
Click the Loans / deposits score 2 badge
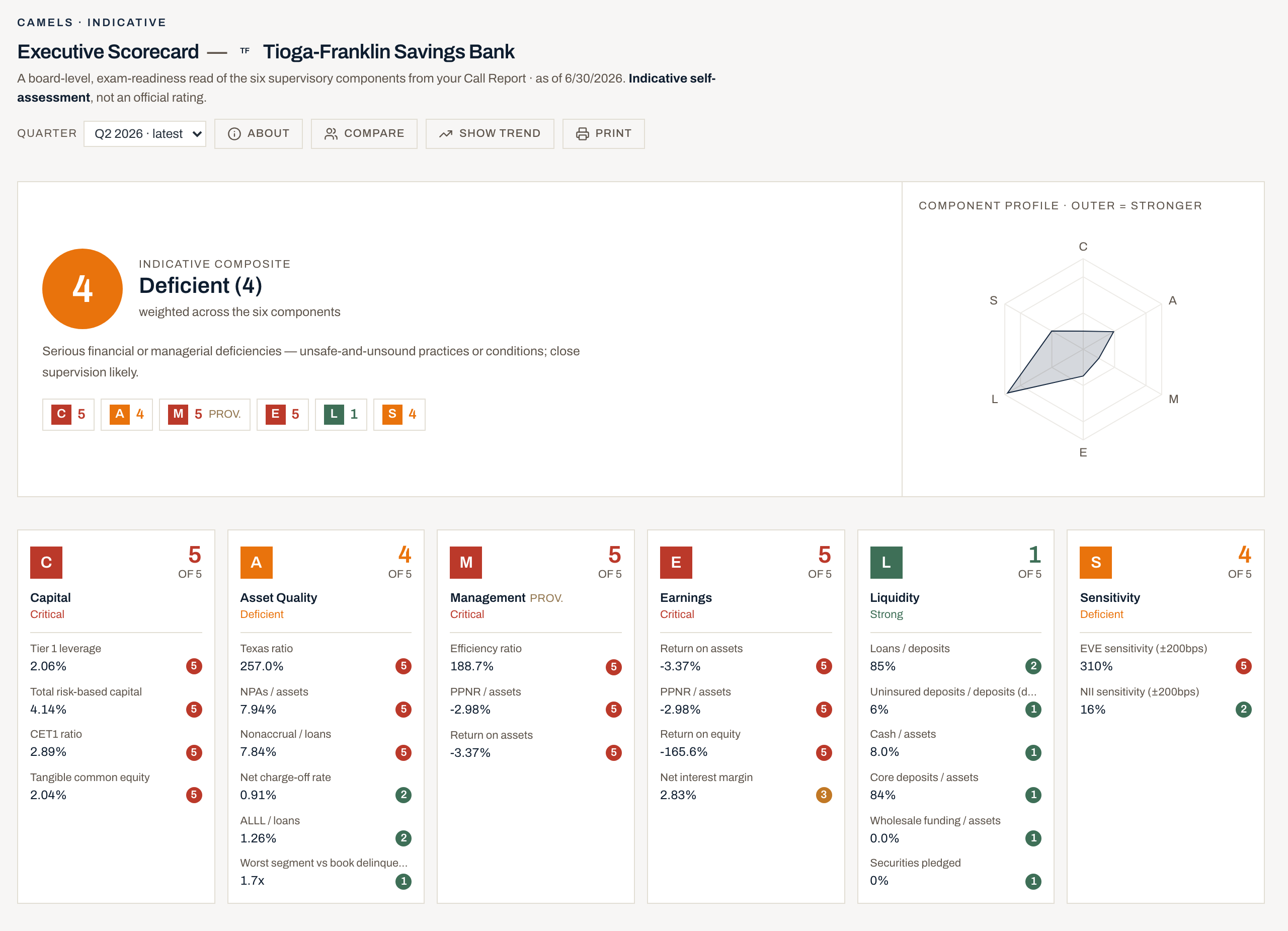[1033, 666]
